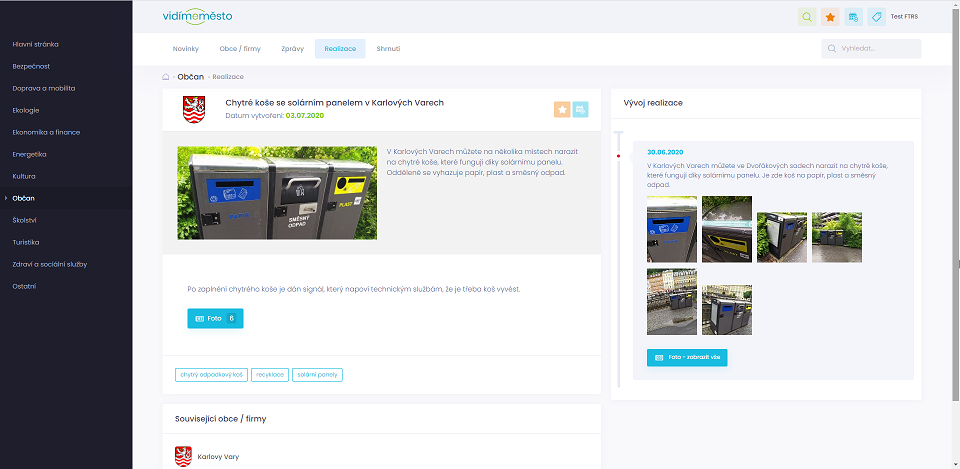Click the Vyhledat search field
960x469 pixels.
pyautogui.click(x=871, y=49)
